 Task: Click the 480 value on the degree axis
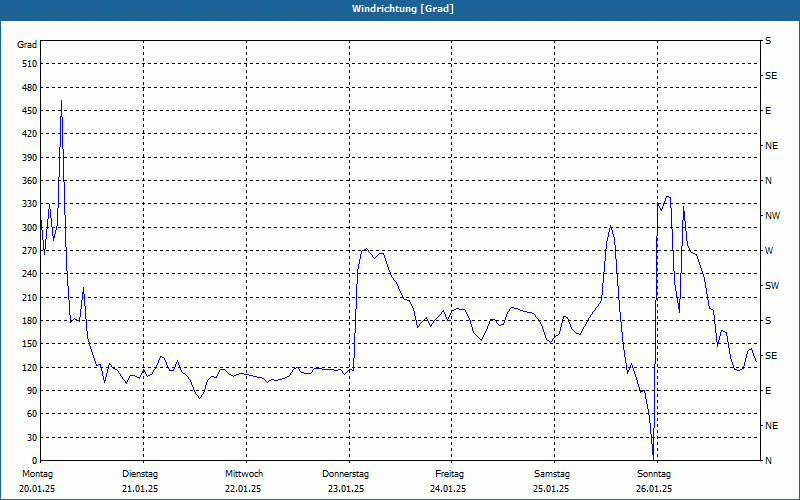[x=30, y=87]
